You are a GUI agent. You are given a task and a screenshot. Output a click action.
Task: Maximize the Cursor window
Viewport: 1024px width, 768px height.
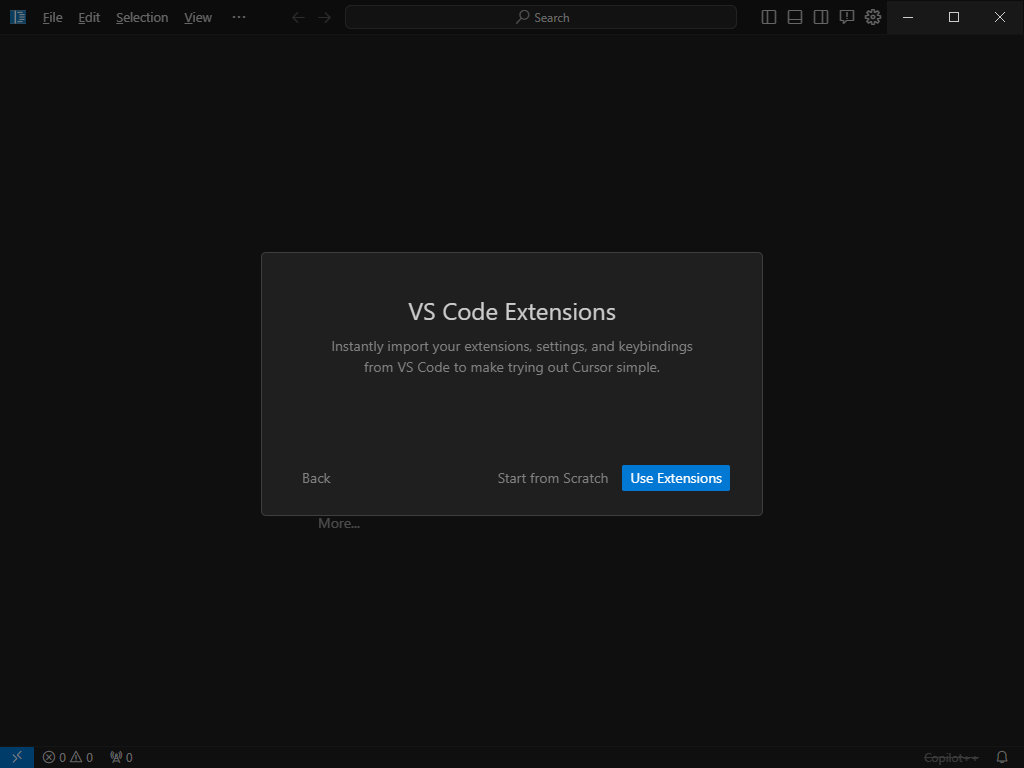[x=953, y=17]
